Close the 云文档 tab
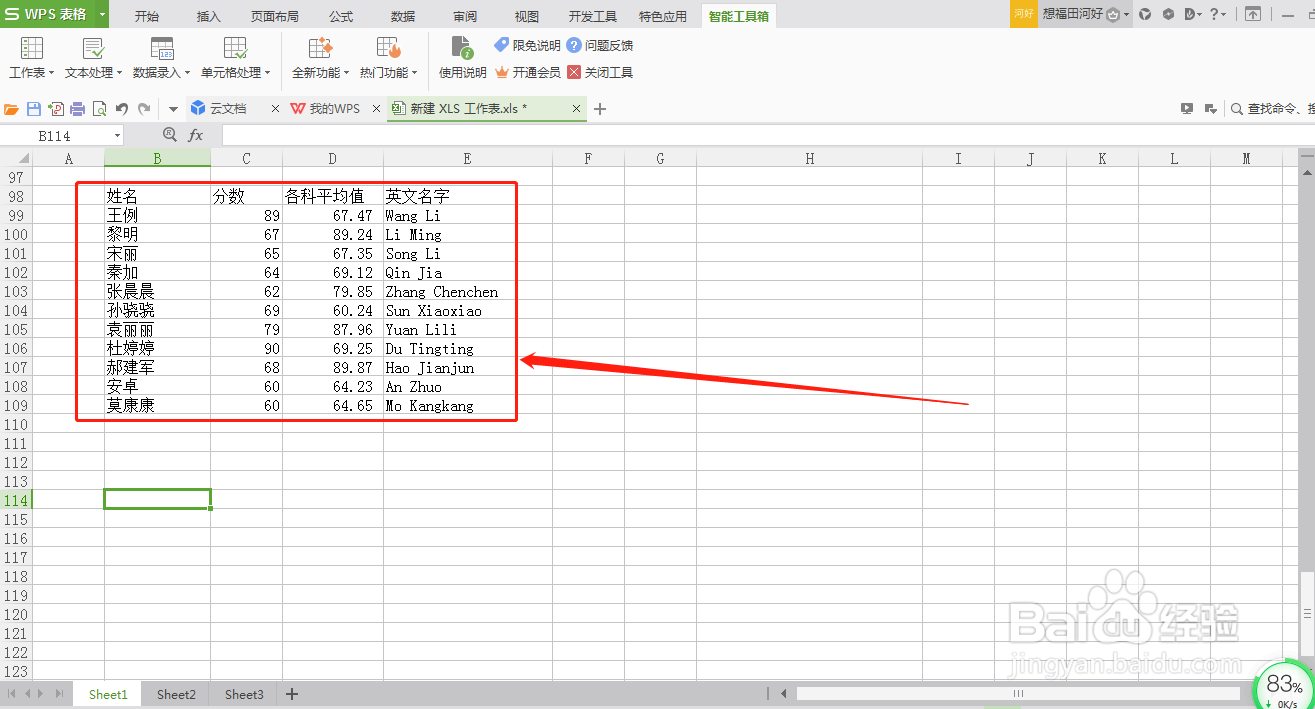 pyautogui.click(x=276, y=108)
